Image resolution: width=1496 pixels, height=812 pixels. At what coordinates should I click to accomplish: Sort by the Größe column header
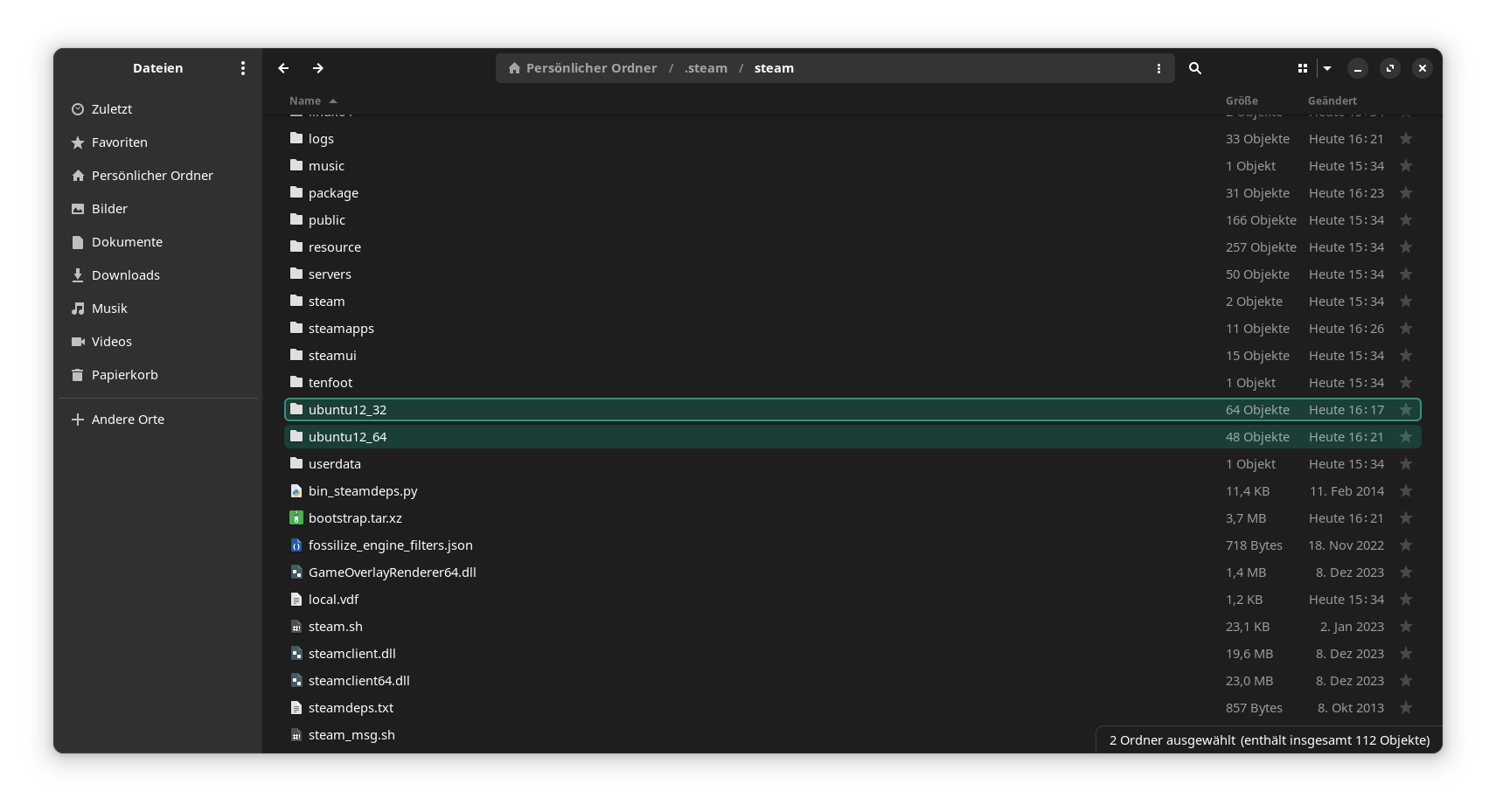pyautogui.click(x=1242, y=101)
